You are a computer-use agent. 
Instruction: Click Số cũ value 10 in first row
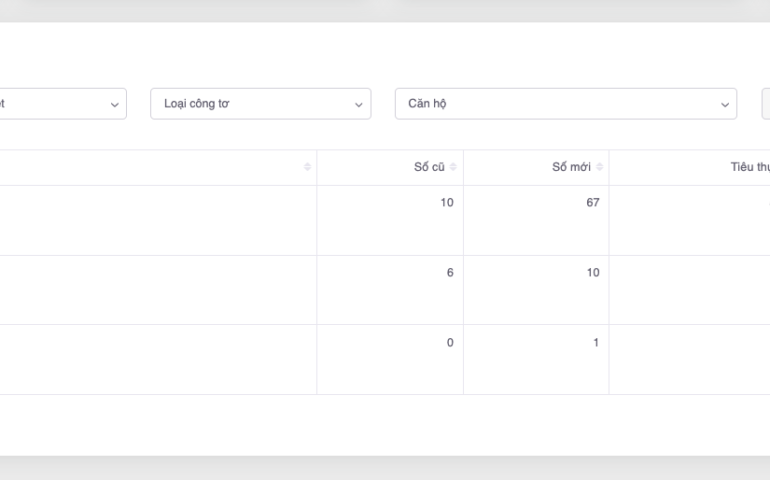[446, 202]
